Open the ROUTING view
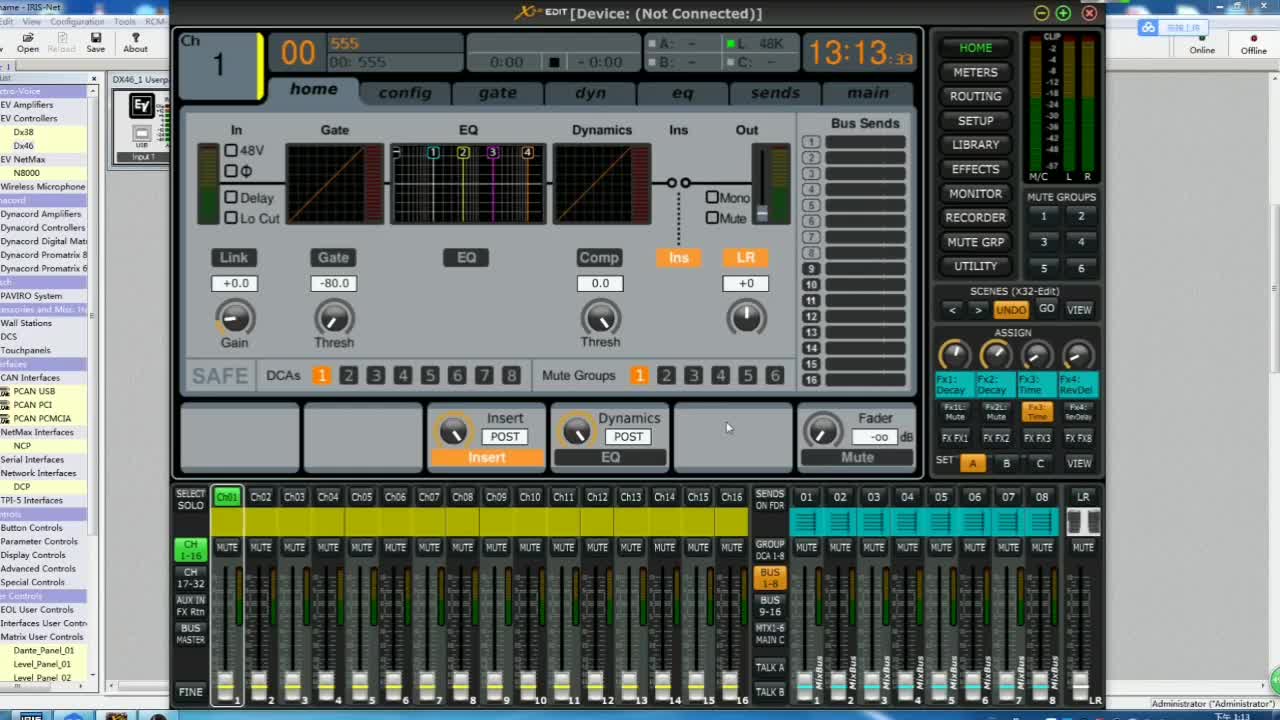Image resolution: width=1280 pixels, height=720 pixels. click(x=975, y=96)
